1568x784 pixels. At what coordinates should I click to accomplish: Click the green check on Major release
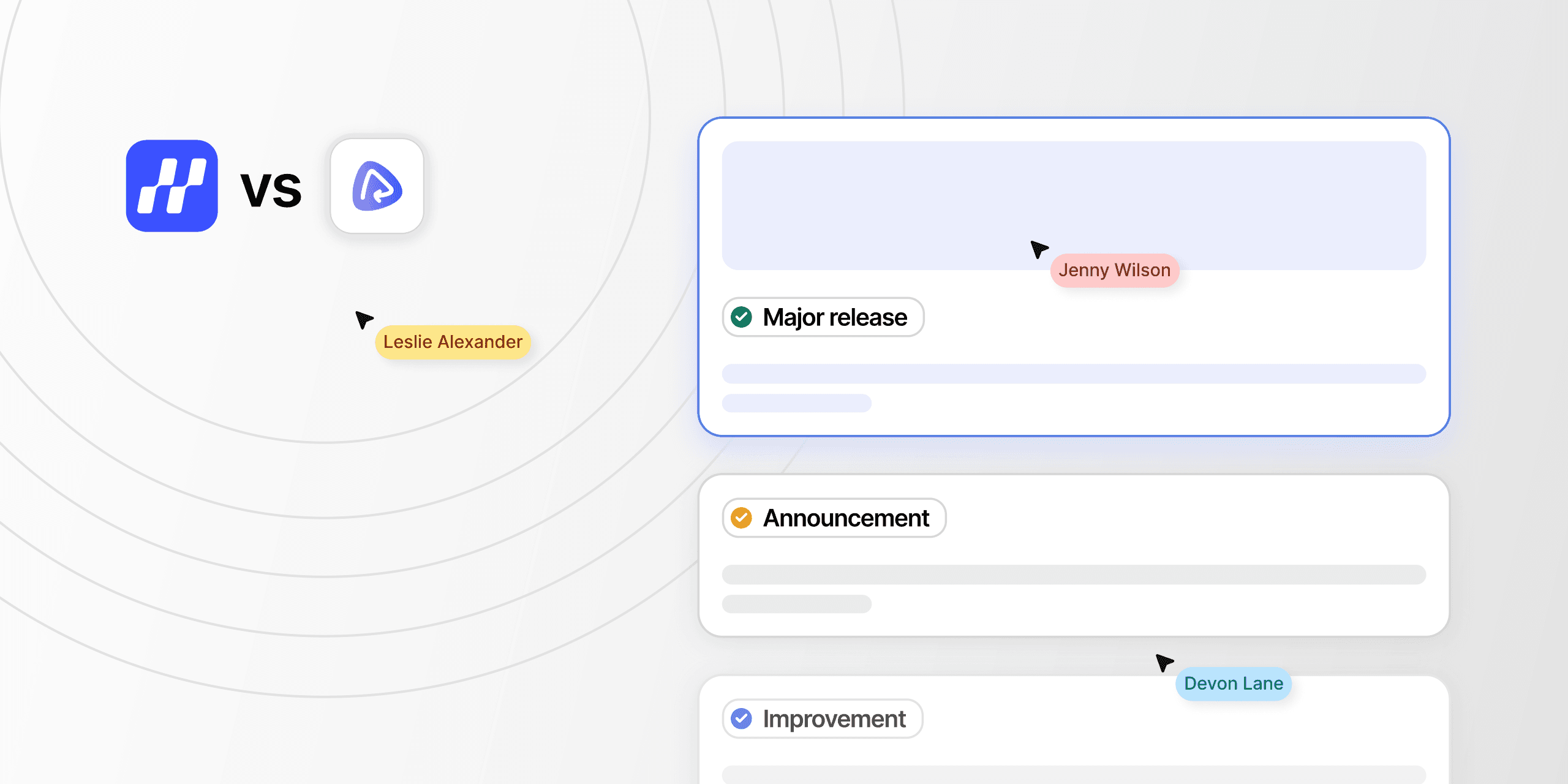pyautogui.click(x=742, y=317)
